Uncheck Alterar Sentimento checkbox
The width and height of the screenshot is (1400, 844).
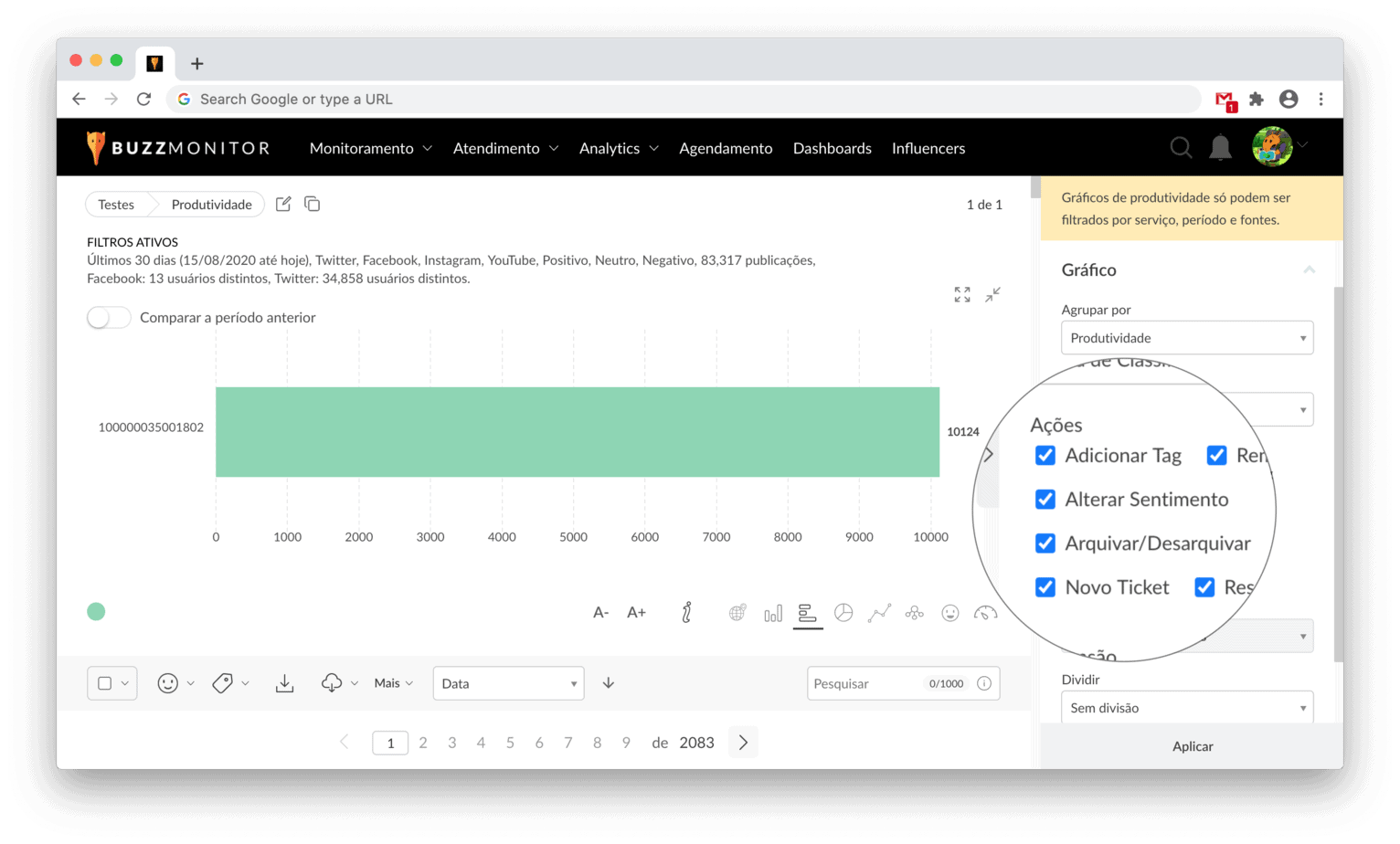[x=1045, y=500]
